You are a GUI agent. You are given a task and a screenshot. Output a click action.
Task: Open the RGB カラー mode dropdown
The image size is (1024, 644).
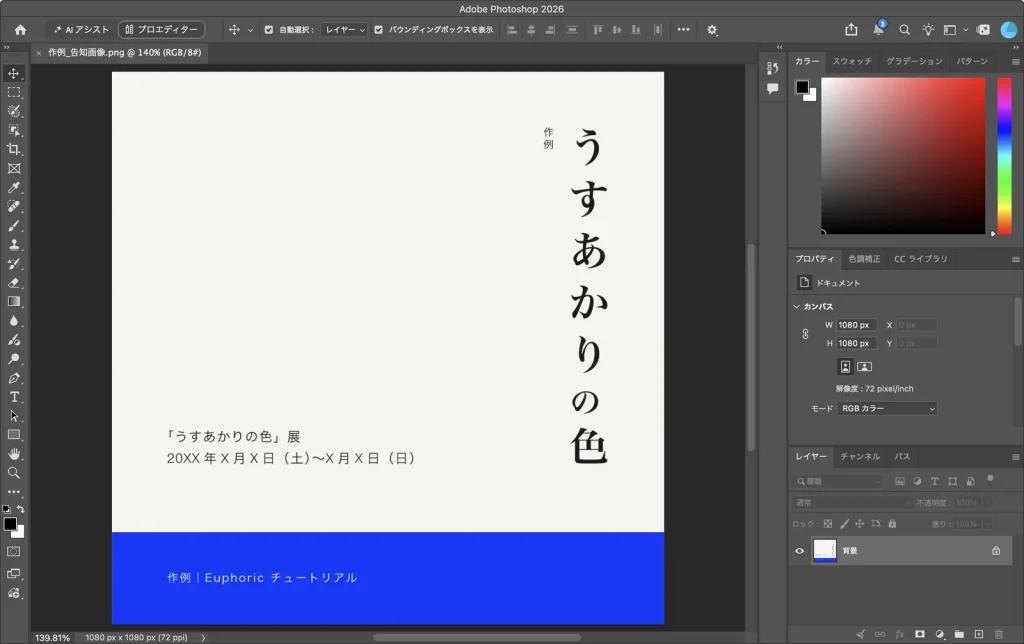click(887, 408)
